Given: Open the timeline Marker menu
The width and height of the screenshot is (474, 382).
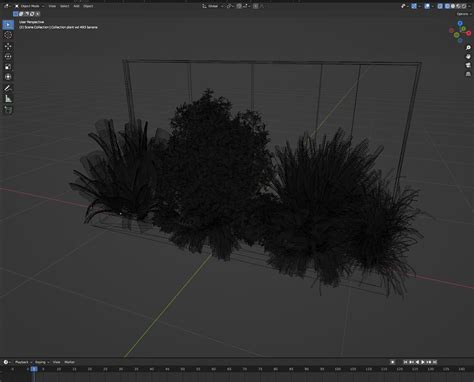Looking at the screenshot, I should pos(69,362).
